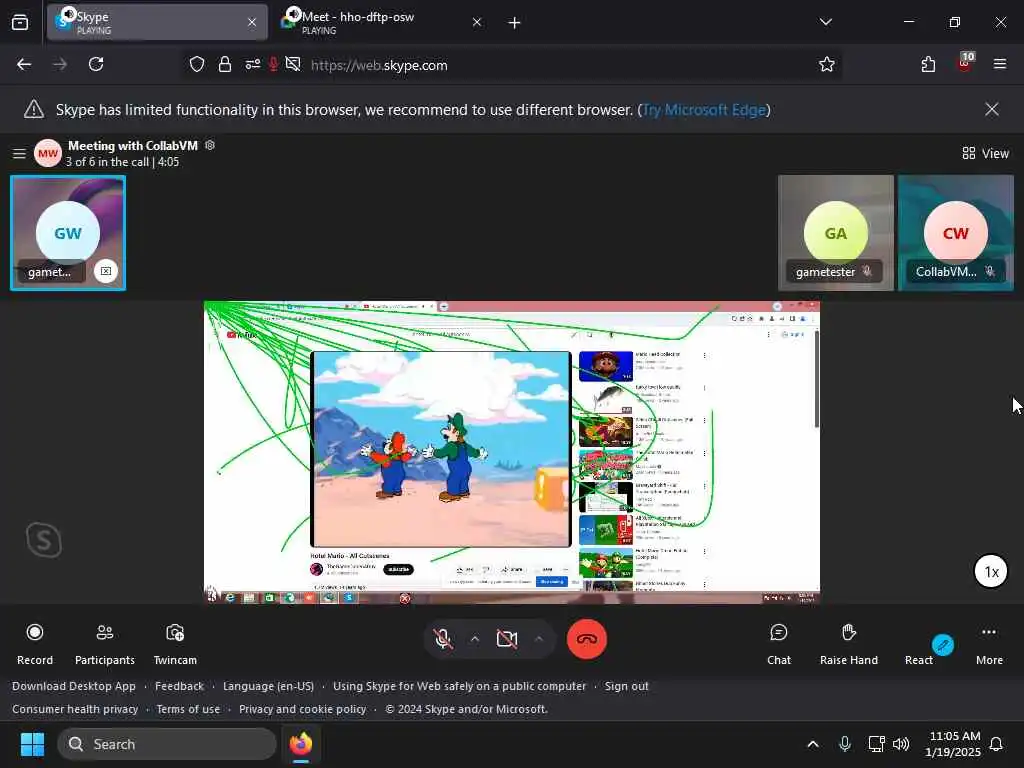
Task: Open Privacy and cookie policy
Action: (302, 709)
